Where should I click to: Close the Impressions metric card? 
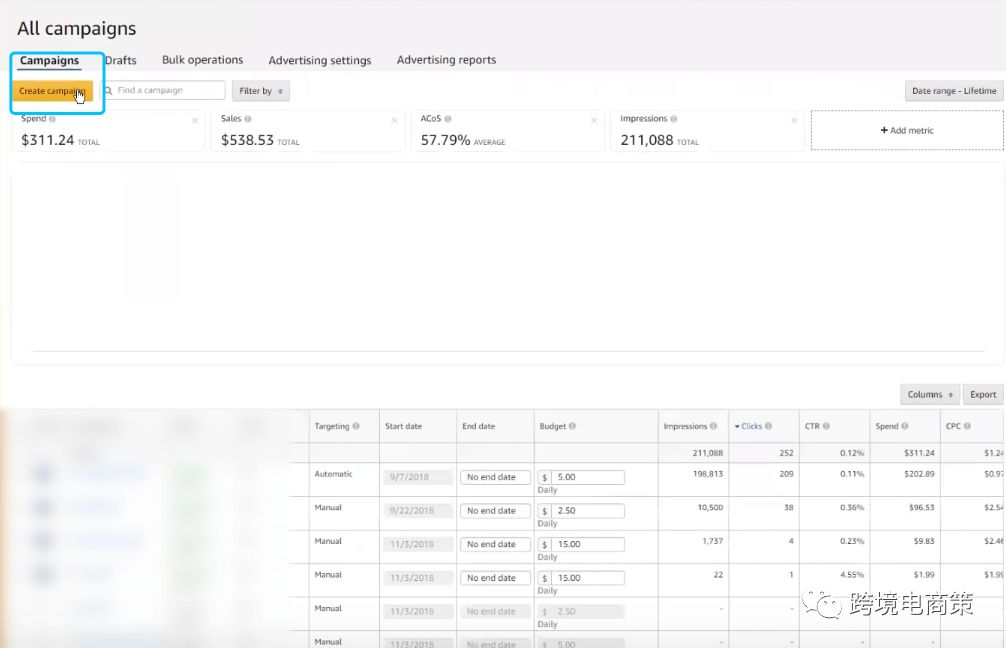[795, 121]
